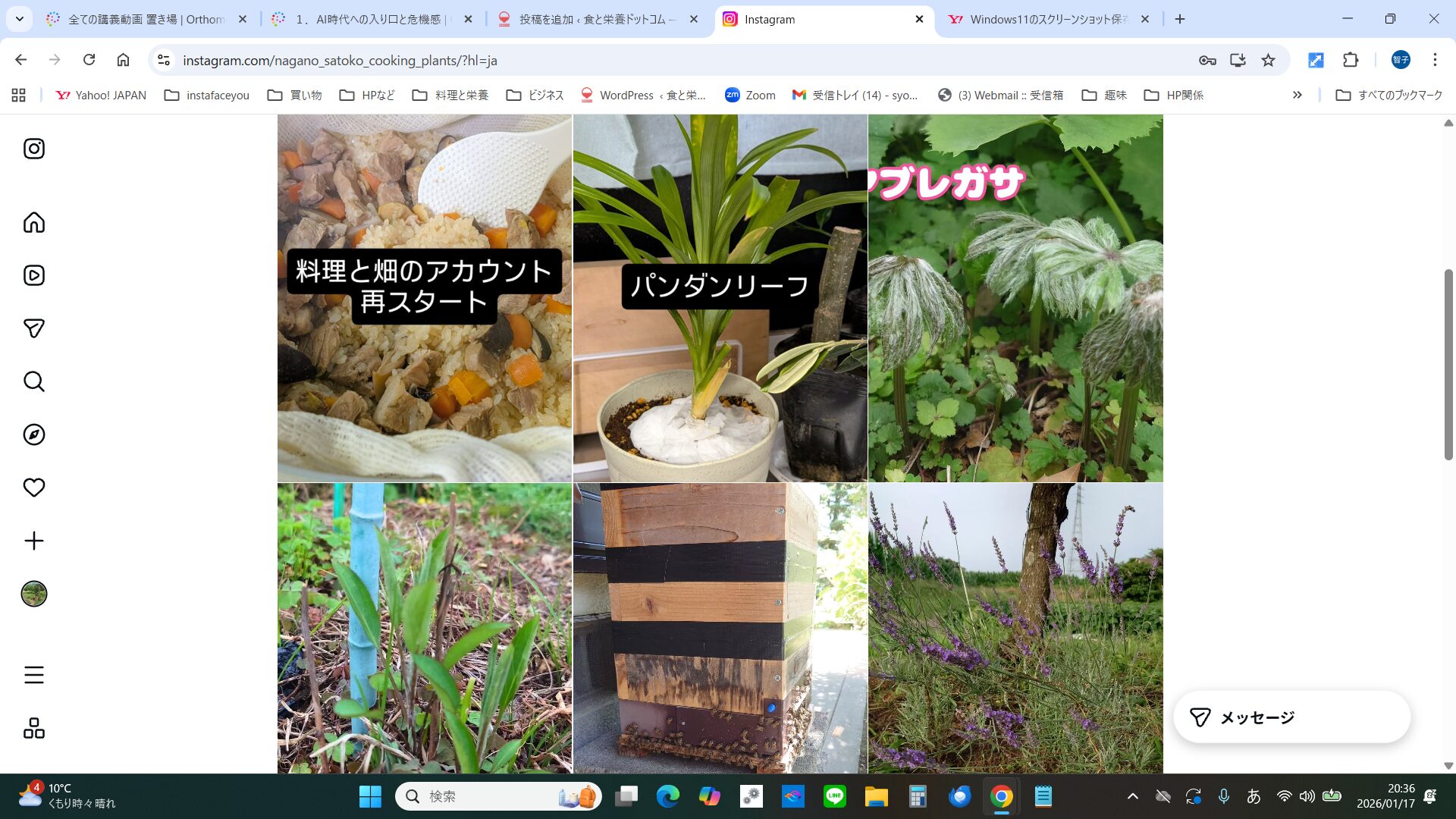Click the page vertical scrollbar thumb

click(1448, 364)
